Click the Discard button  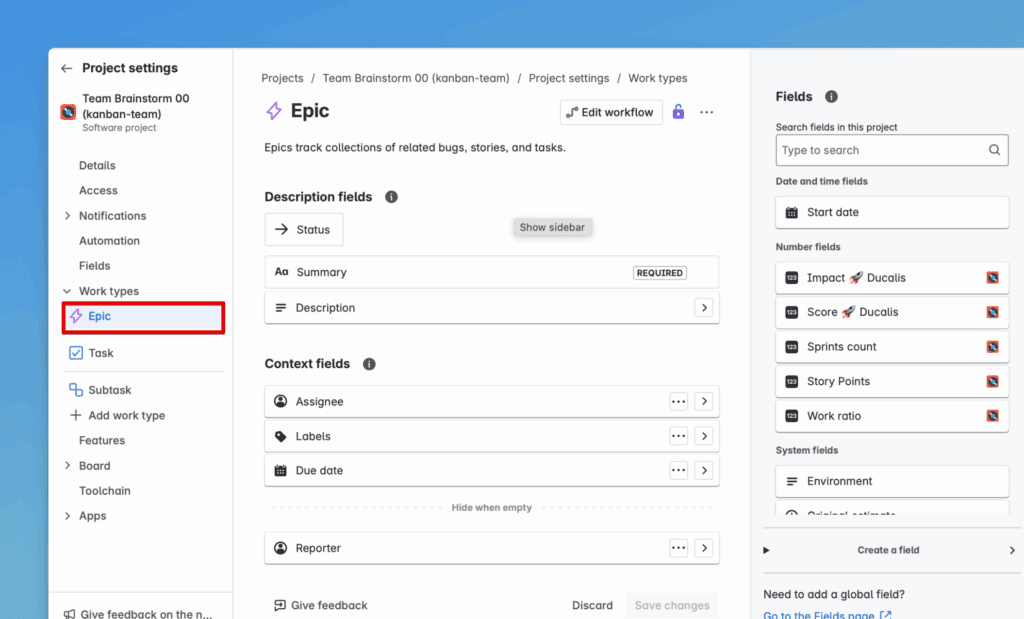tap(592, 605)
